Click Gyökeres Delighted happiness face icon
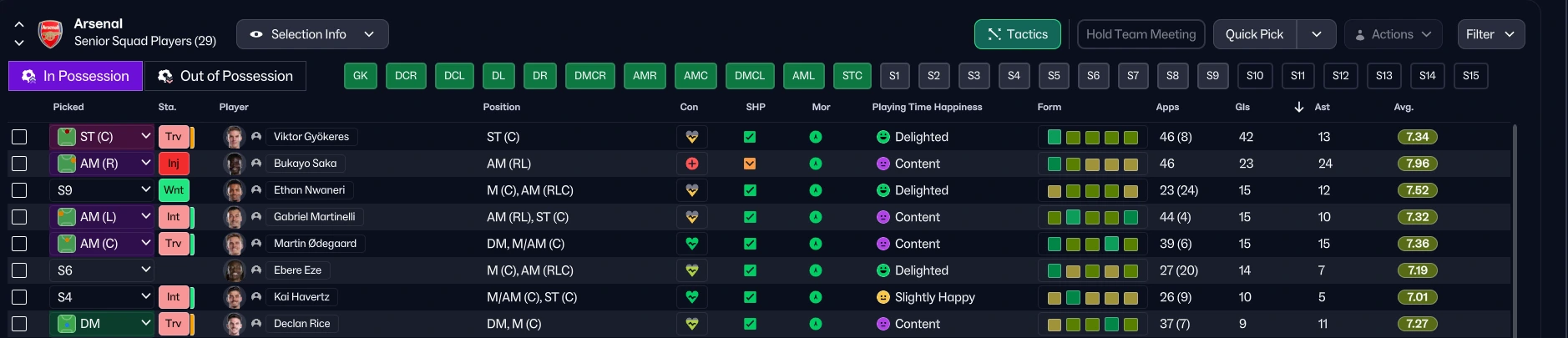The height and width of the screenshot is (338, 1568). pos(883,137)
